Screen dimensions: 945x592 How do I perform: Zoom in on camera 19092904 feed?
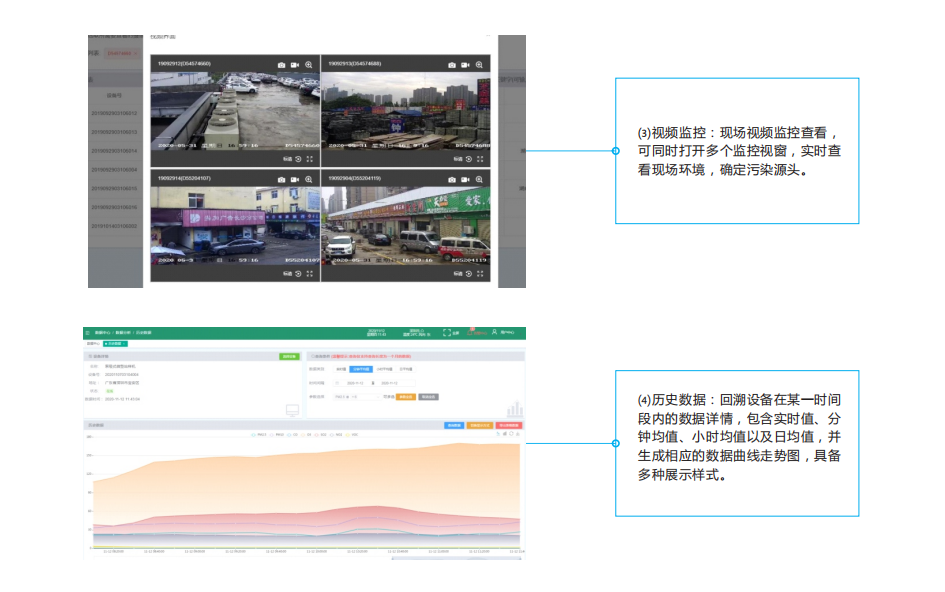pos(479,180)
